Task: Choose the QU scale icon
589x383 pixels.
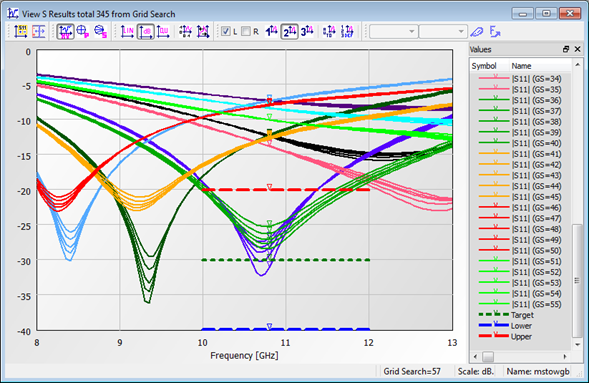Action: click(163, 32)
